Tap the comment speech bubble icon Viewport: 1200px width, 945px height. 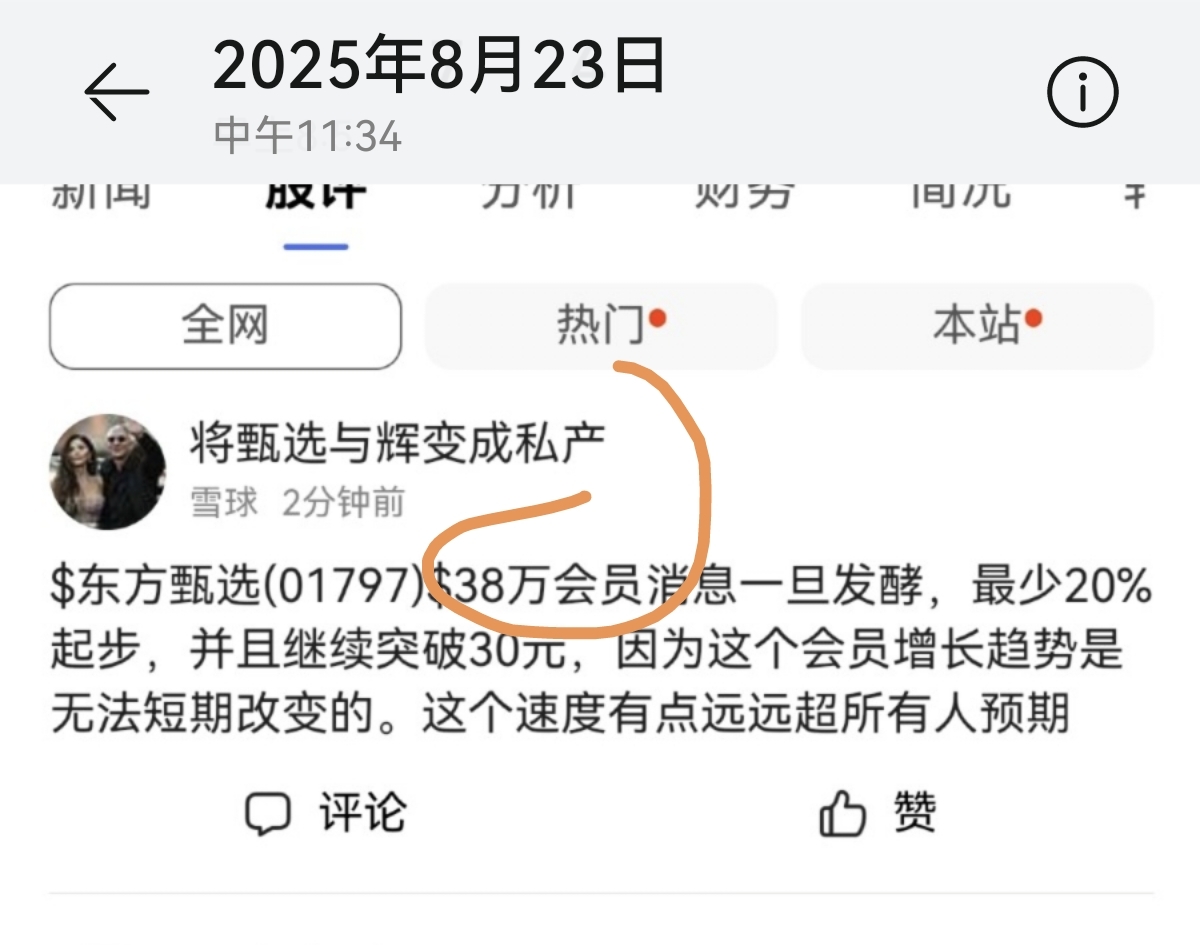pyautogui.click(x=268, y=815)
